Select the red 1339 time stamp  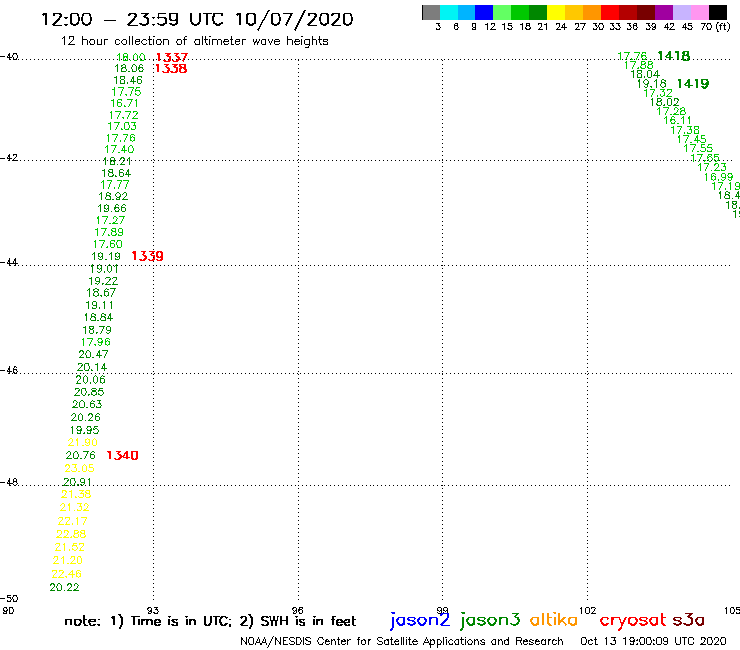point(147,256)
